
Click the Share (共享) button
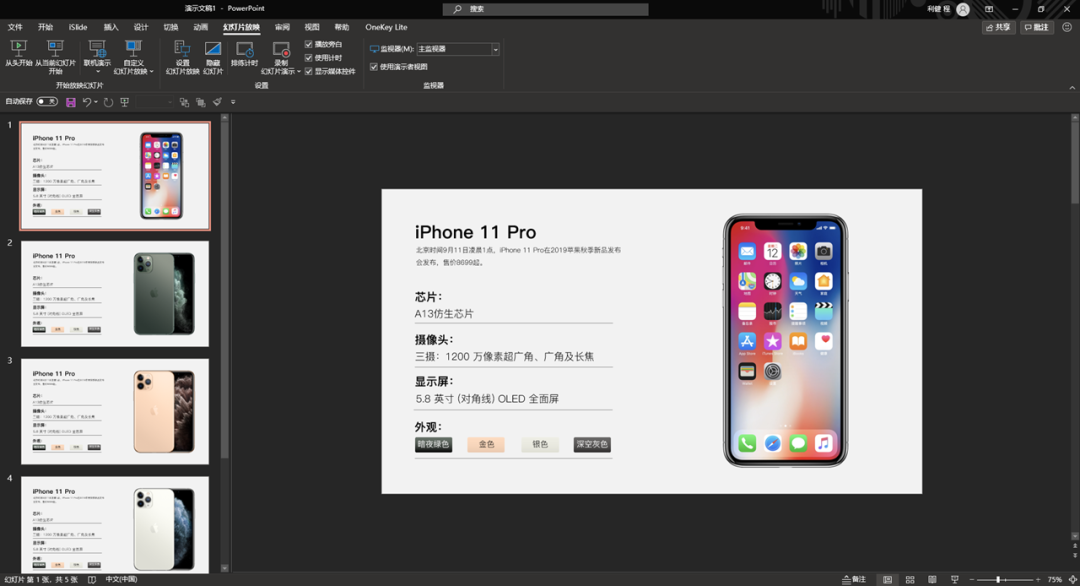998,28
